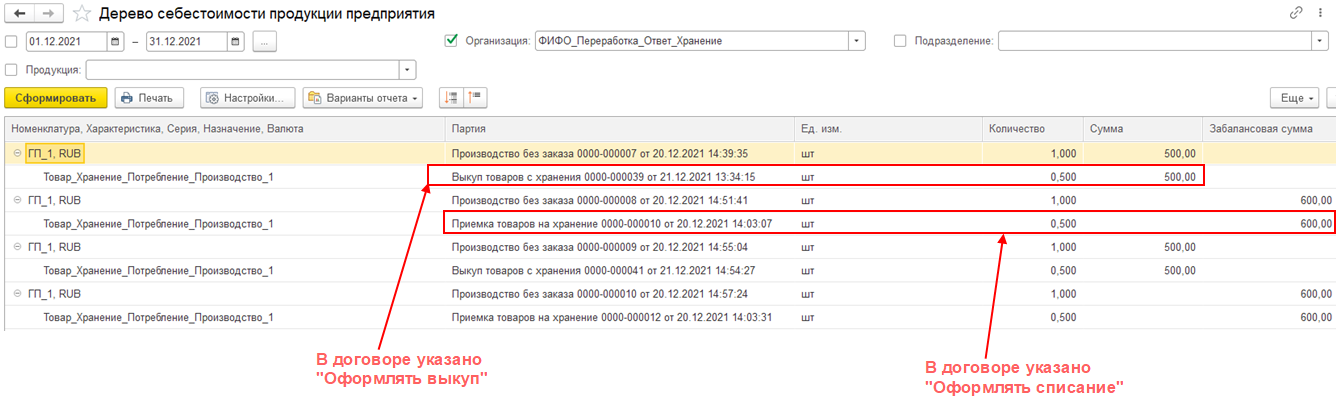Image resolution: width=1336 pixels, height=399 pixels.
Task: Click the Печать button
Action: pyautogui.click(x=149, y=97)
